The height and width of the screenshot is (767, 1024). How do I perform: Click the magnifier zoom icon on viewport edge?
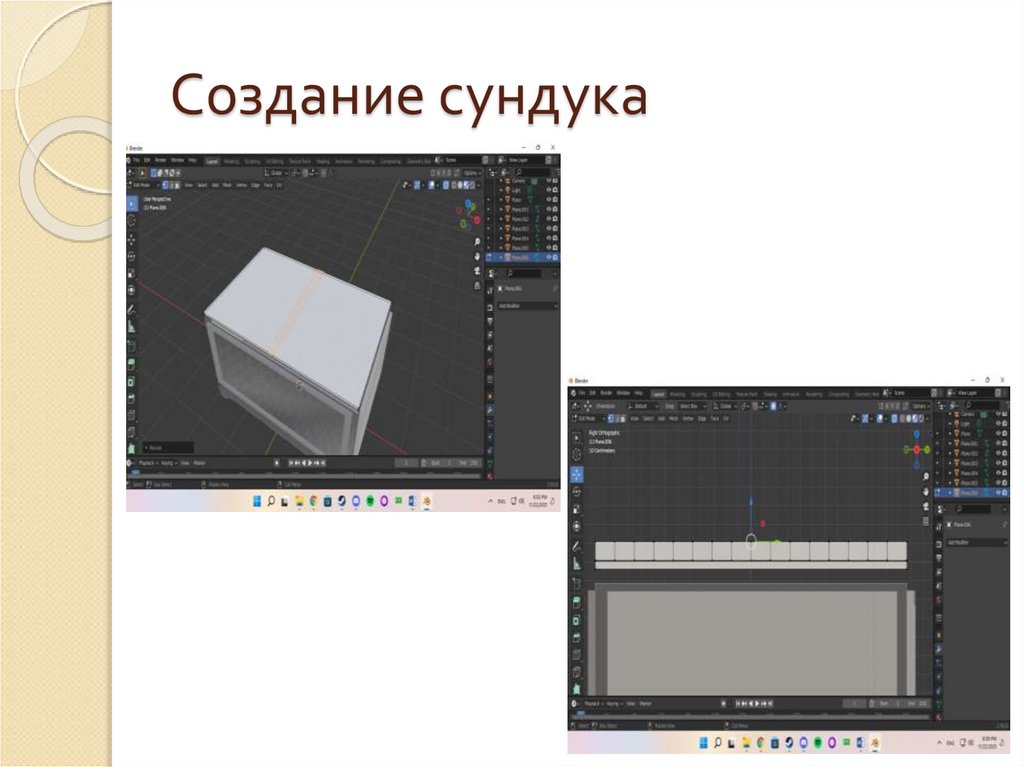[478, 242]
